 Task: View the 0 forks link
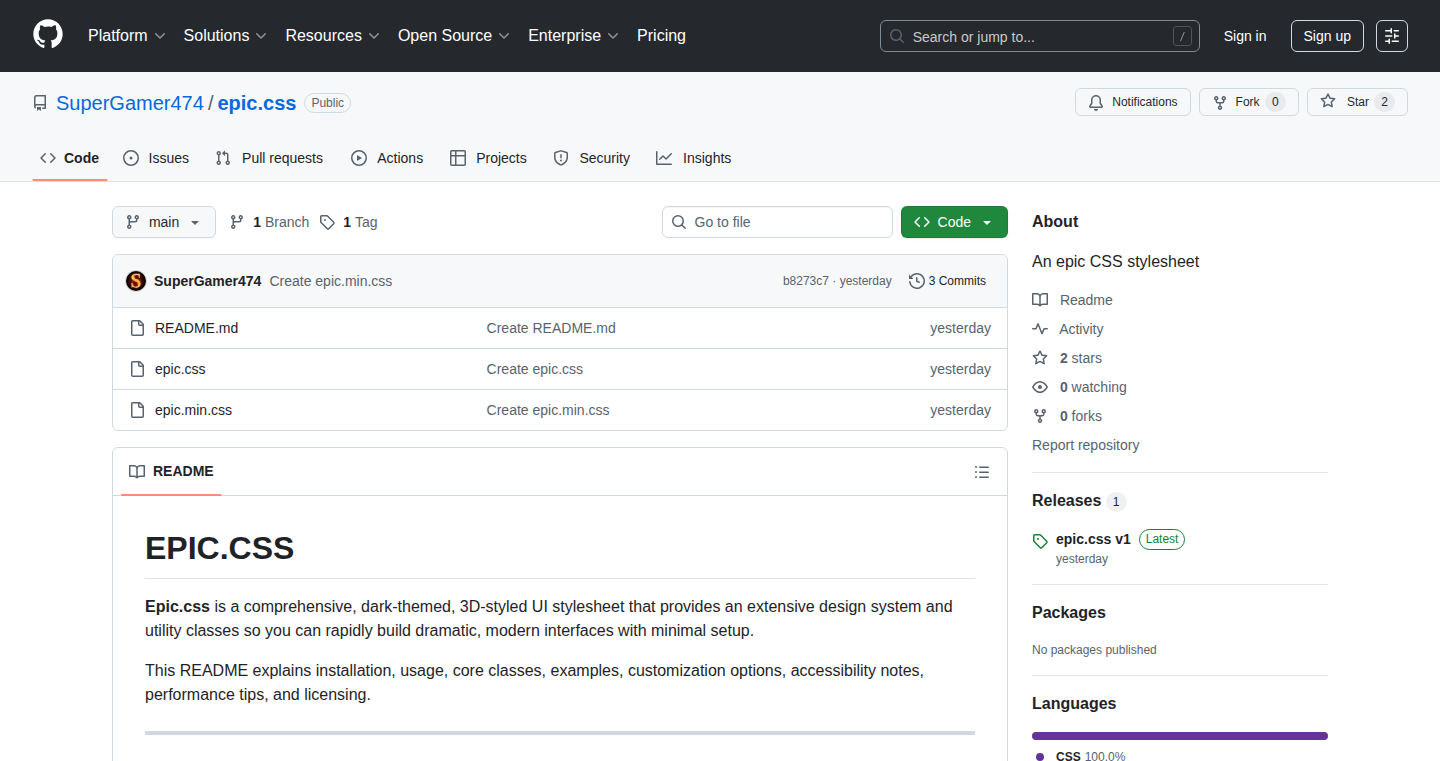click(x=1067, y=416)
